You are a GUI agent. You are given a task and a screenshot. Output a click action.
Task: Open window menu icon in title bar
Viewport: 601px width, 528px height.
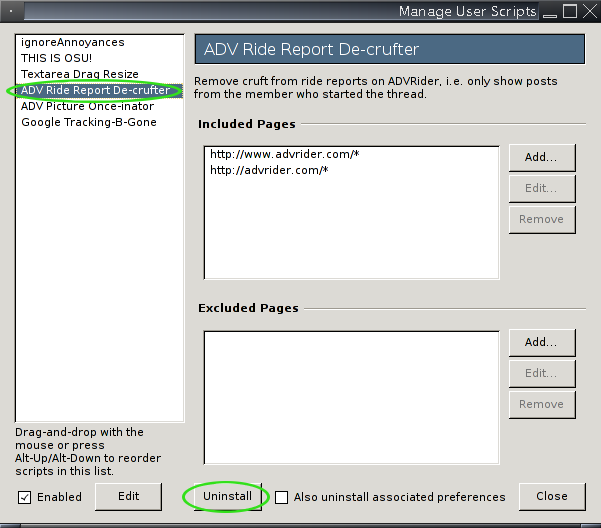click(x=11, y=11)
